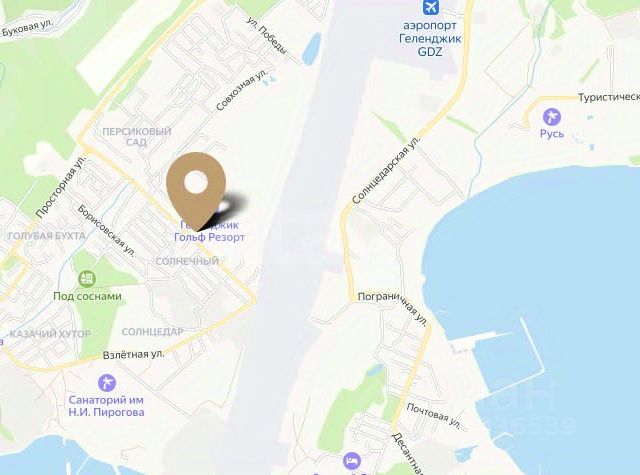640x475 pixels.
Task: Click the КАЗАЧИЙ ХУТОР district label
Action: click(x=50, y=334)
